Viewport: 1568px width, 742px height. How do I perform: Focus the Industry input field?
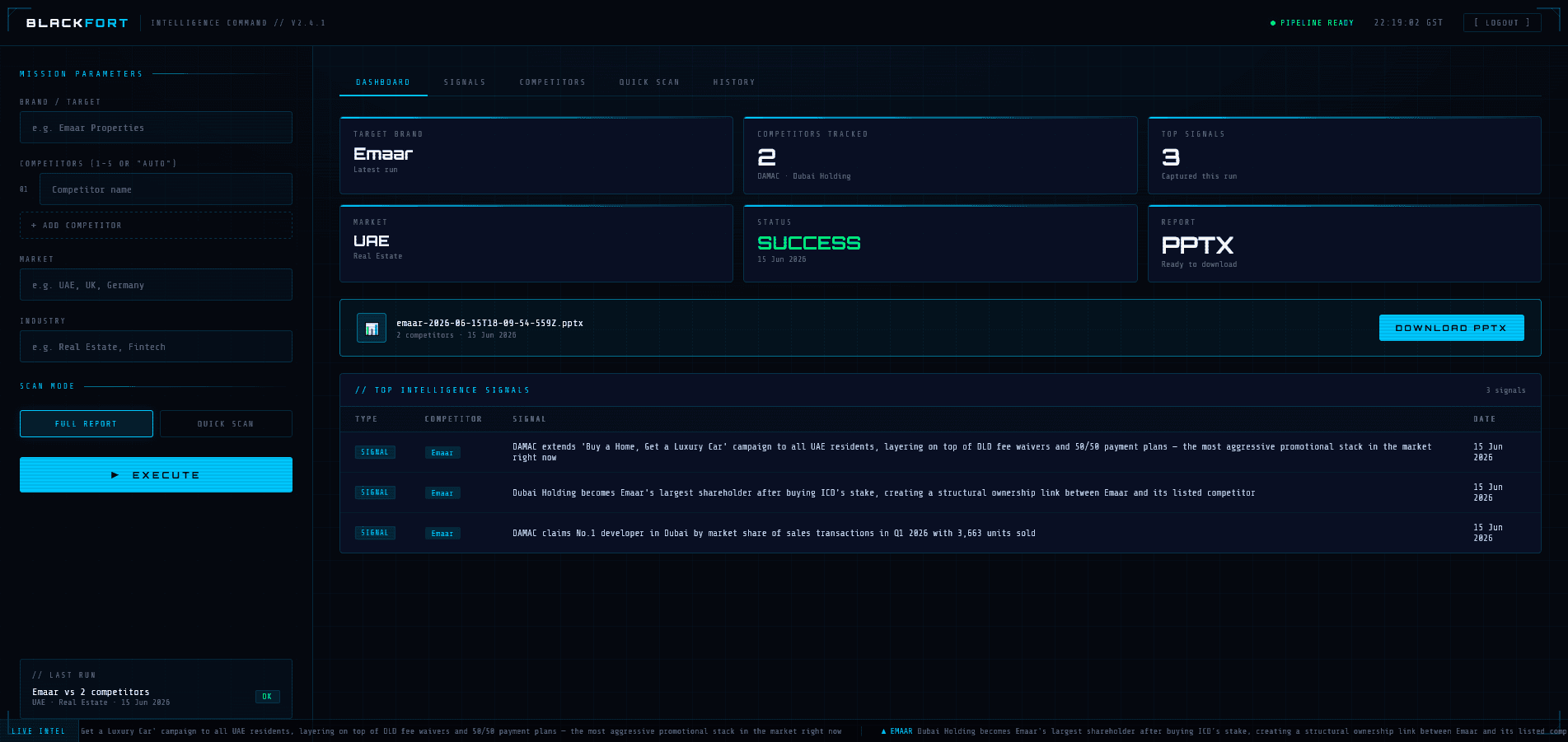tap(156, 347)
